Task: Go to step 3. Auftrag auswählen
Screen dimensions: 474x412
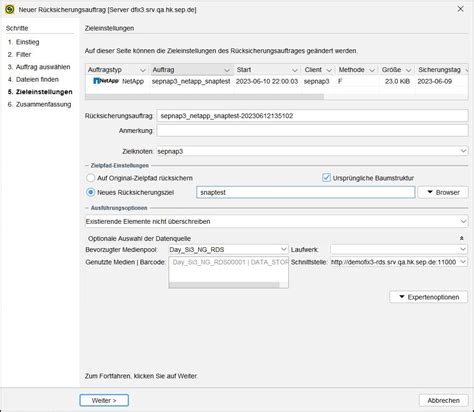Action: pyautogui.click(x=39, y=67)
